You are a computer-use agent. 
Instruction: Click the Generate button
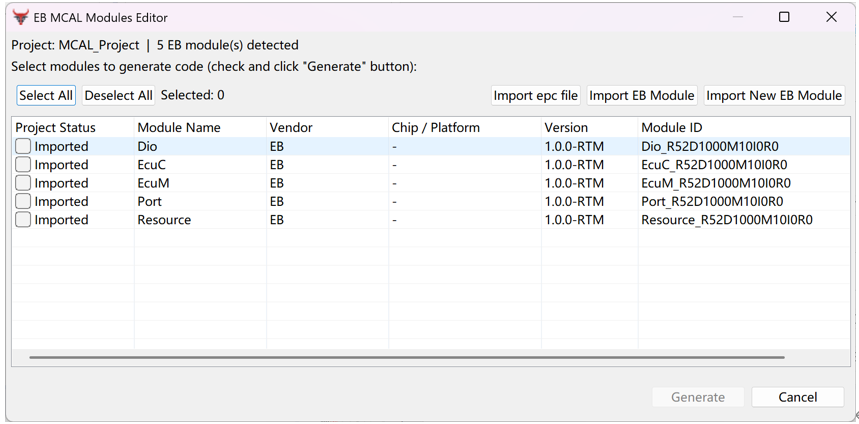pyautogui.click(x=698, y=397)
